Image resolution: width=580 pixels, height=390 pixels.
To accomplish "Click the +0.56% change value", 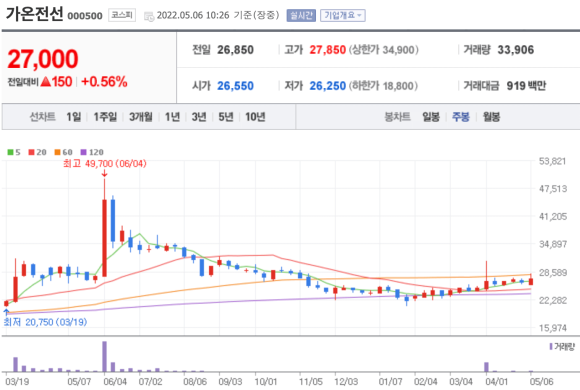I will [104, 82].
